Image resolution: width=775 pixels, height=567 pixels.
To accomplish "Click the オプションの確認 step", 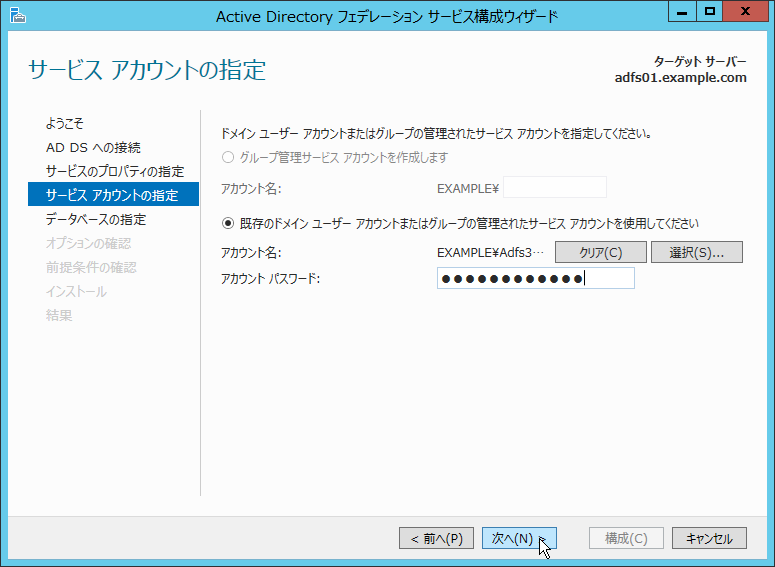I will click(x=88, y=243).
